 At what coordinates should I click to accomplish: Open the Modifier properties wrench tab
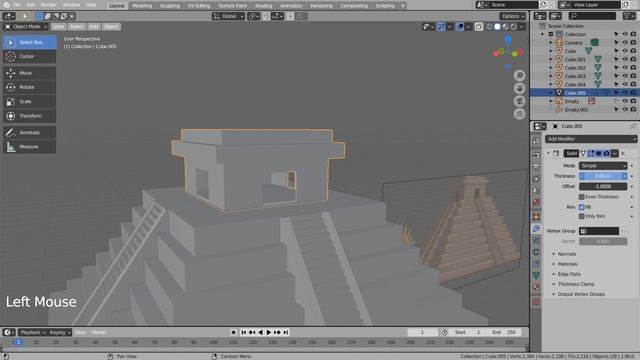click(536, 229)
